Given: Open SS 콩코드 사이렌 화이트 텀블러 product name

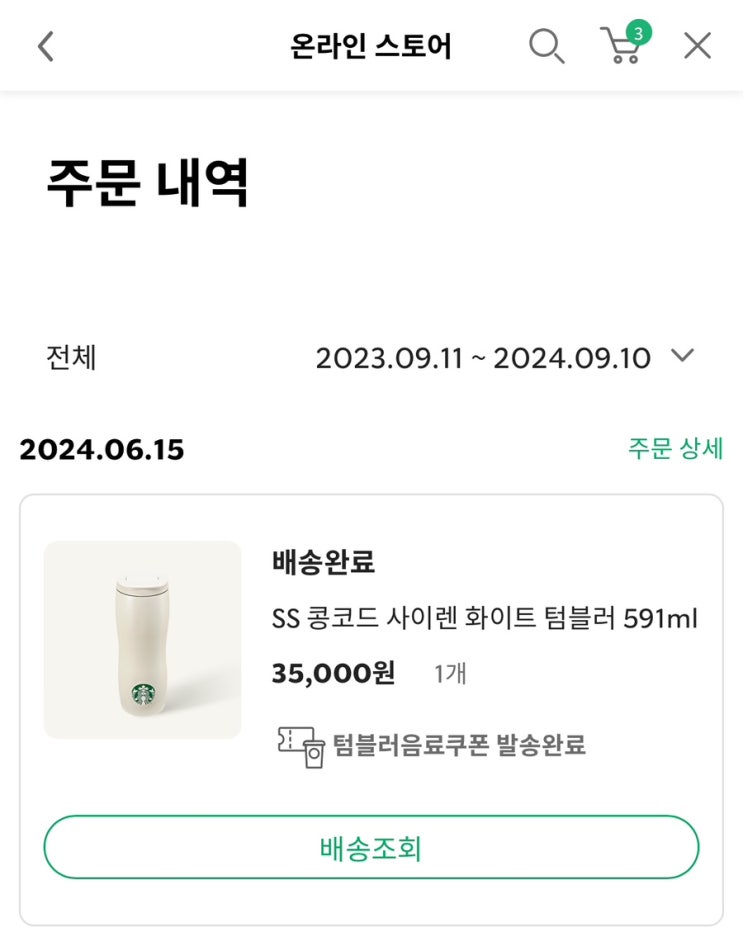Looking at the screenshot, I should click(485, 620).
